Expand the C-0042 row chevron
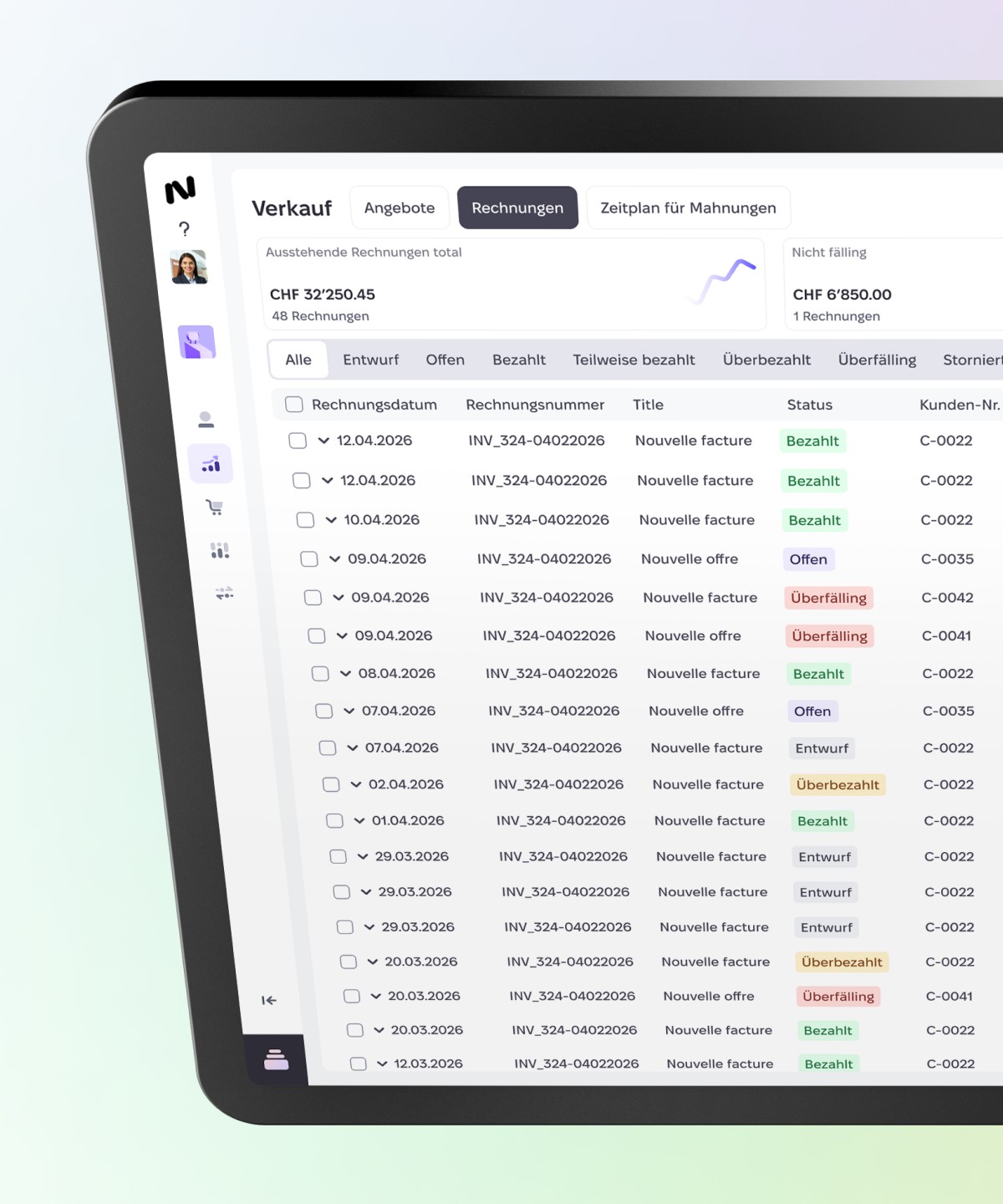Screen dimensions: 1003x1204 coord(339,597)
